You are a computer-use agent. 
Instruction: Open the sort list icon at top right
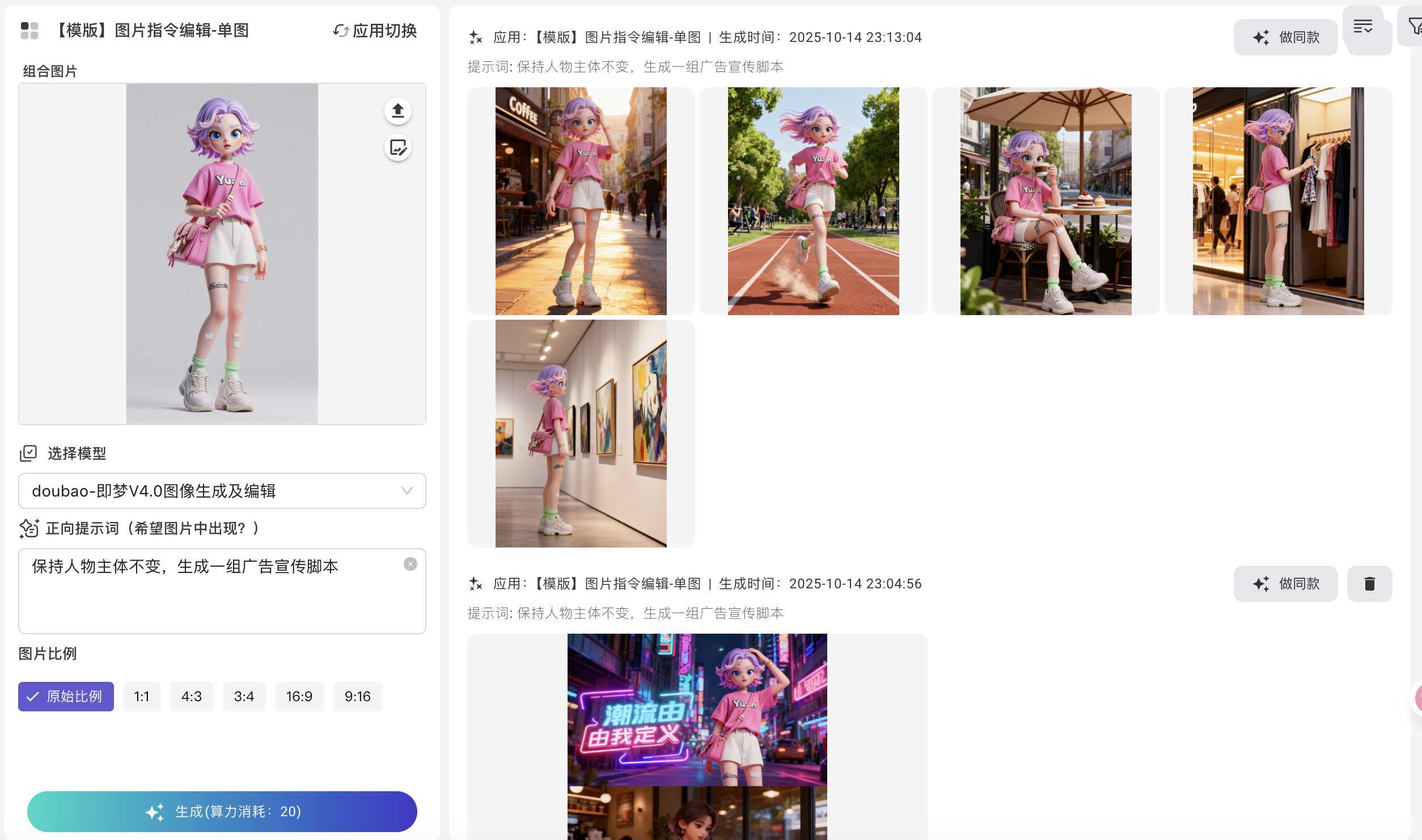[x=1362, y=26]
